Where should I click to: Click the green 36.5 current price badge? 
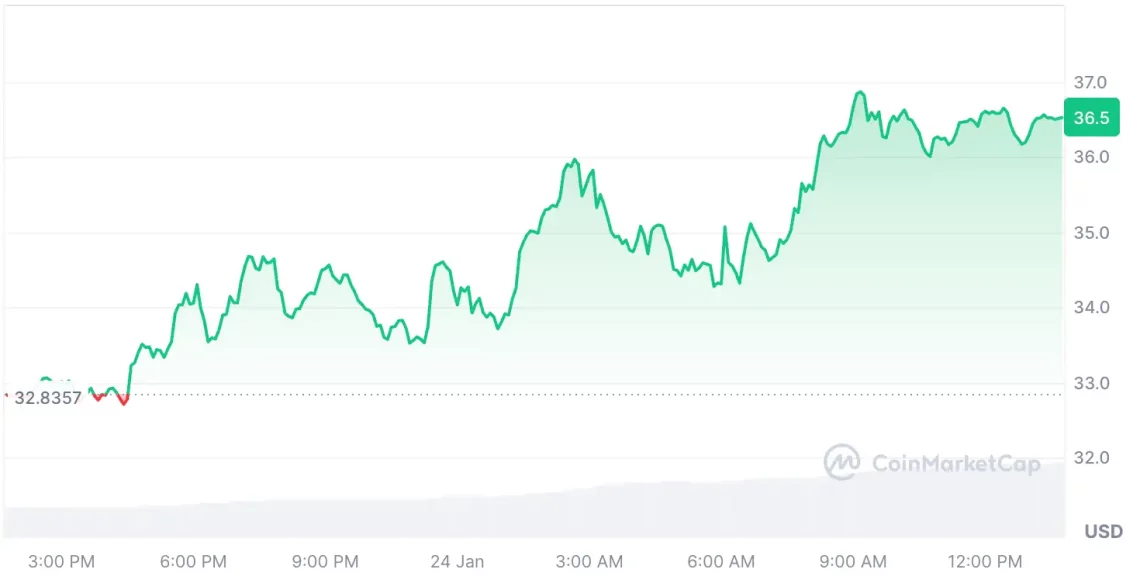click(1091, 118)
